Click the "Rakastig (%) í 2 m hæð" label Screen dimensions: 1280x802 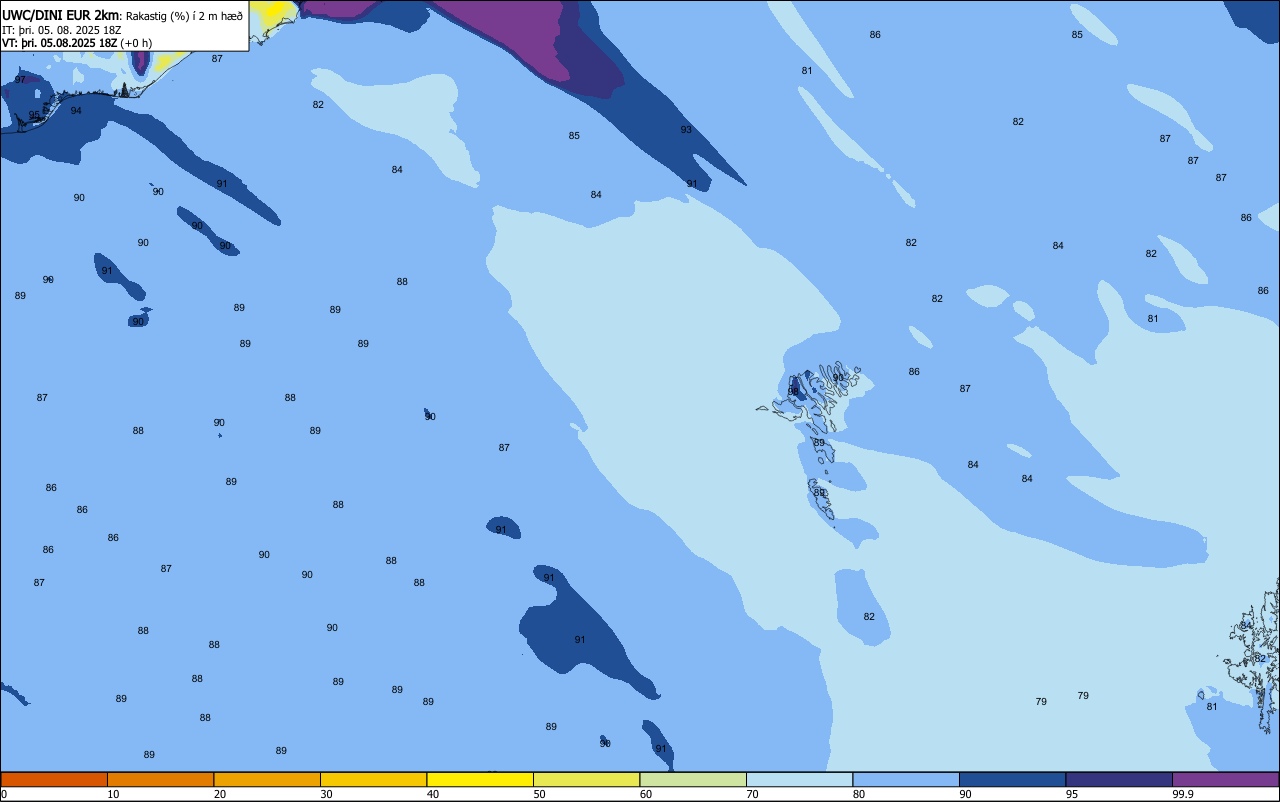[184, 16]
